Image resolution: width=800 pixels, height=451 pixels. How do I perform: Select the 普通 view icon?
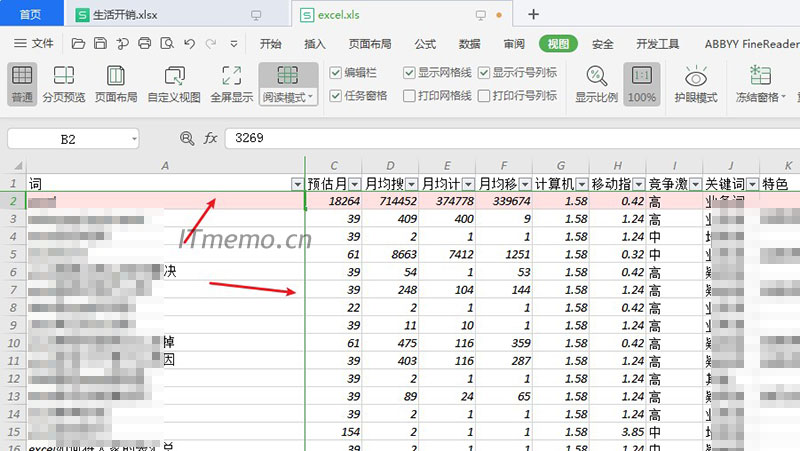[x=22, y=84]
